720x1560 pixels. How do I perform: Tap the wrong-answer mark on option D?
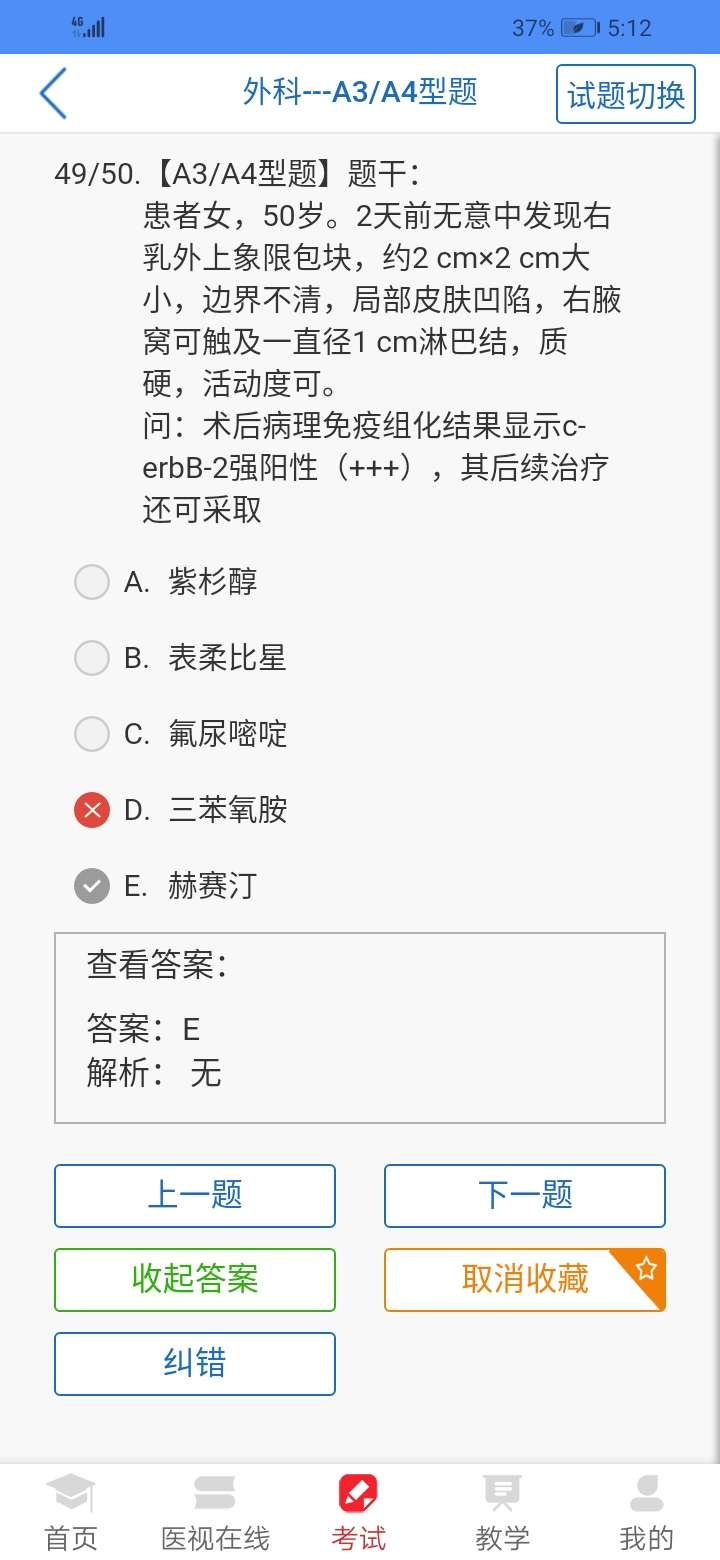point(91,809)
